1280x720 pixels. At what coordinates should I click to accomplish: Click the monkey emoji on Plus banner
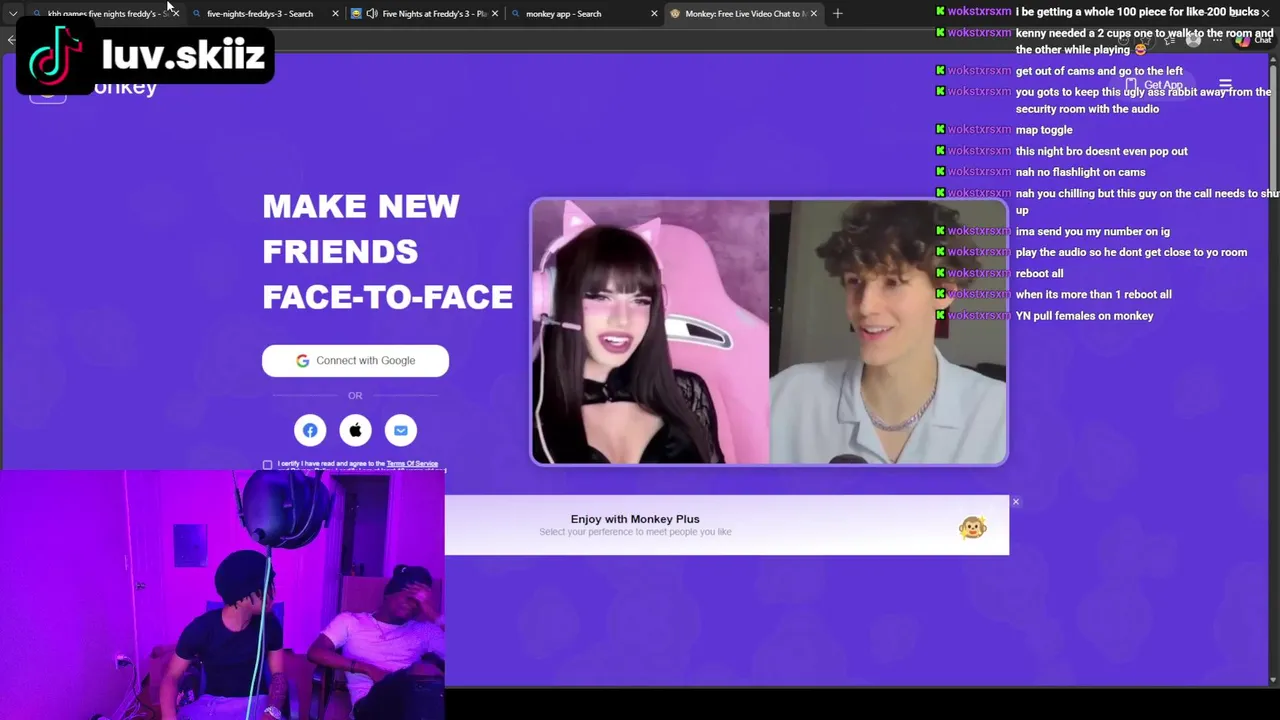click(x=972, y=527)
